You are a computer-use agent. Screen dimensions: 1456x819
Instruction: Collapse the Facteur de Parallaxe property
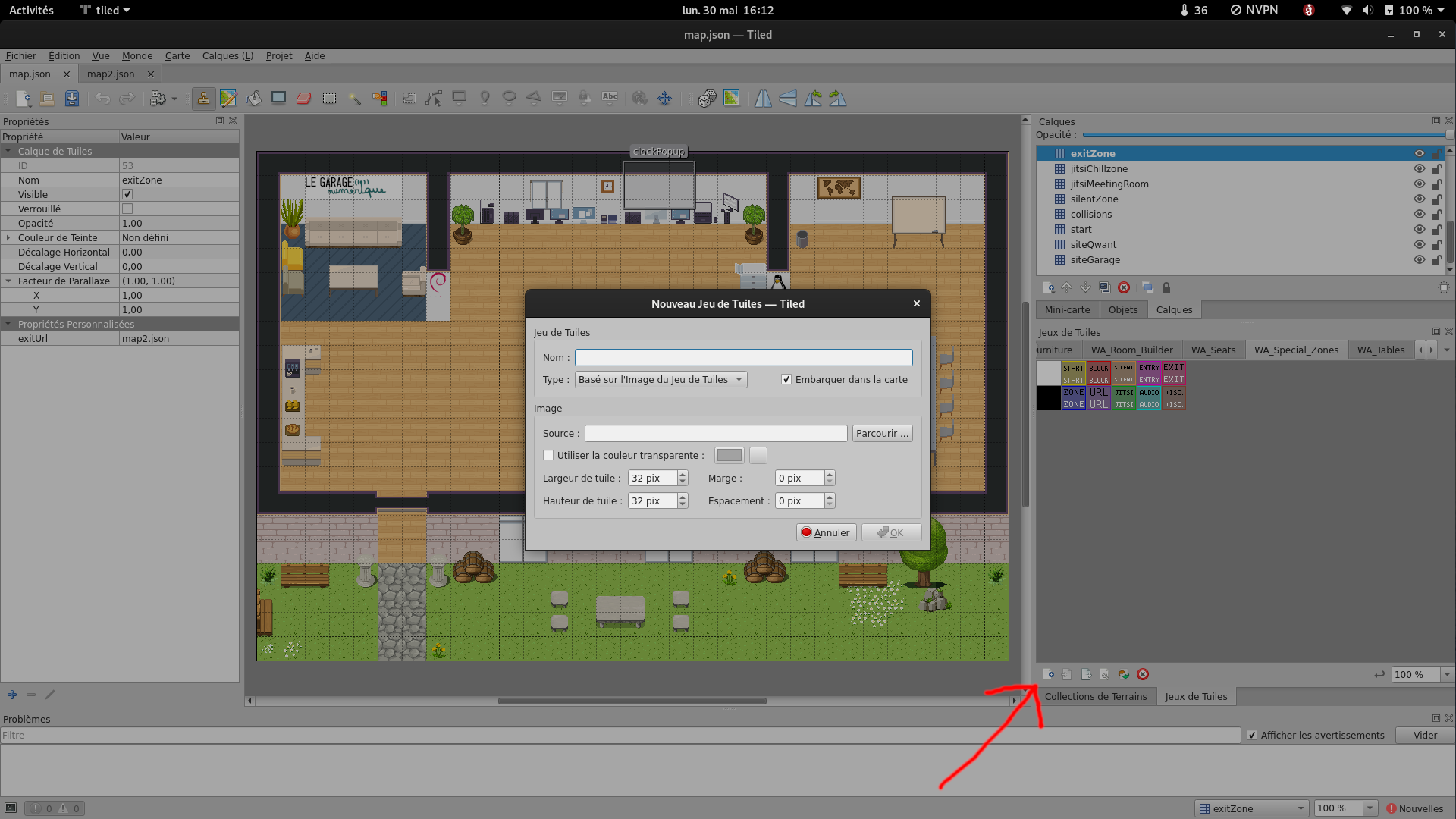point(8,281)
